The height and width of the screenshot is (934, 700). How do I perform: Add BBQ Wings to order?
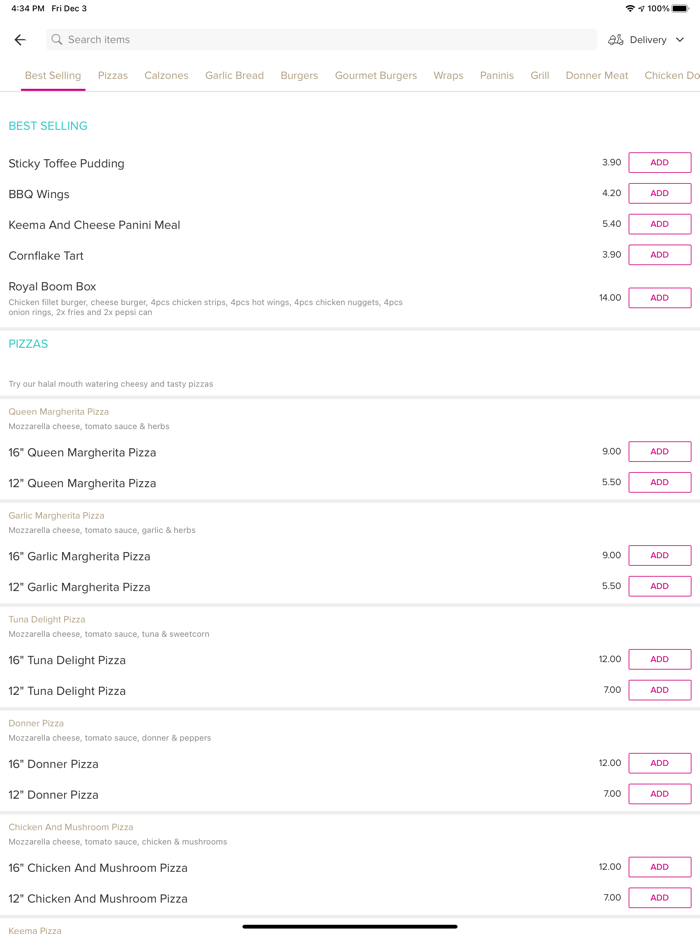pos(659,194)
